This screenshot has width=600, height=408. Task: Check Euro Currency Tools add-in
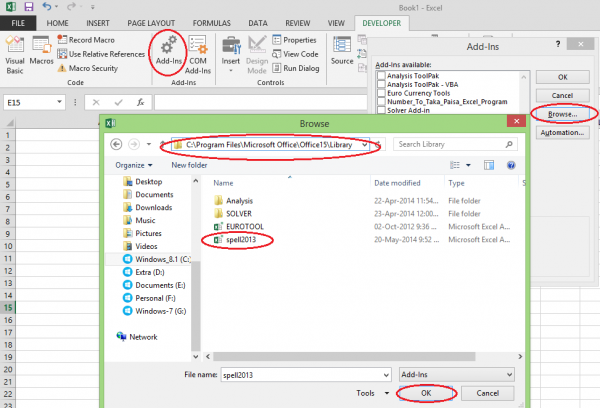click(x=381, y=93)
